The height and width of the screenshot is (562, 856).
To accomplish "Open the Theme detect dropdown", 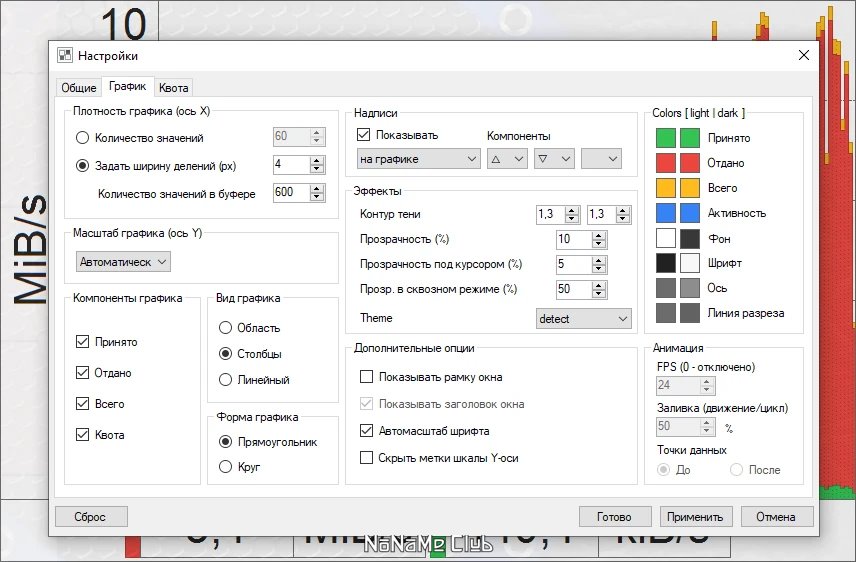I will pyautogui.click(x=584, y=318).
